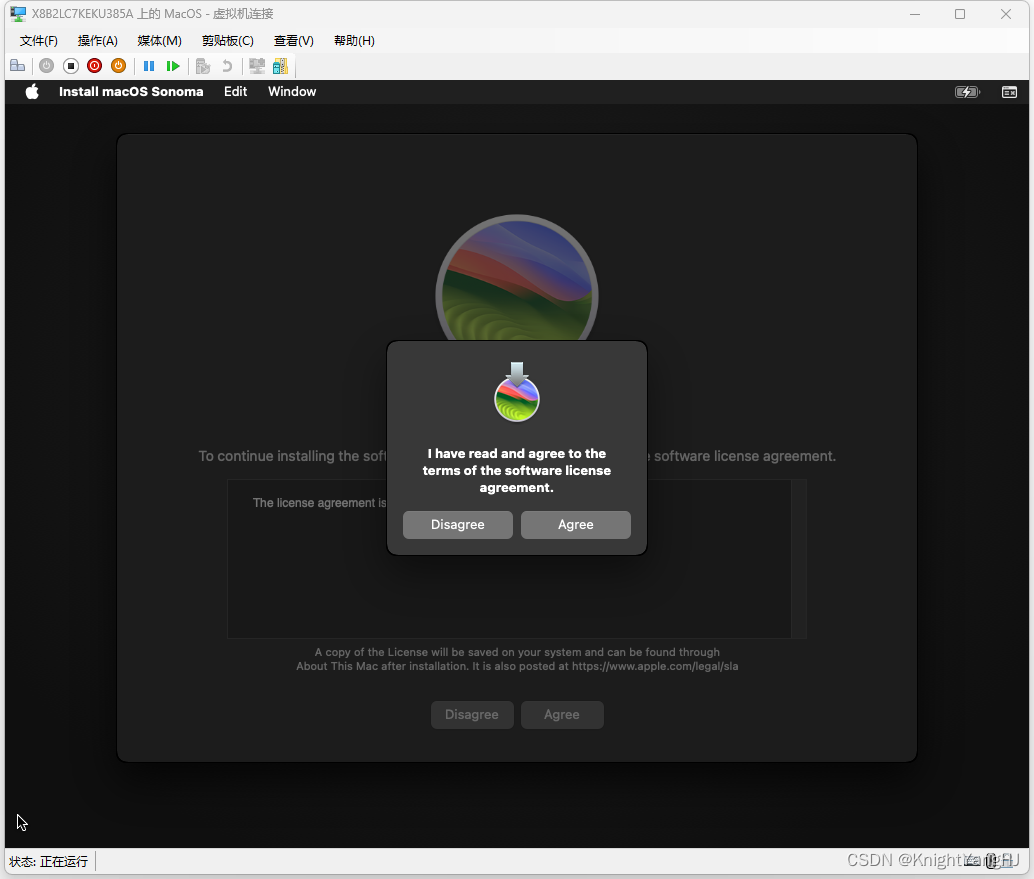This screenshot has width=1034, height=879.
Task: Open the 媒体(M) menu
Action: (160, 41)
